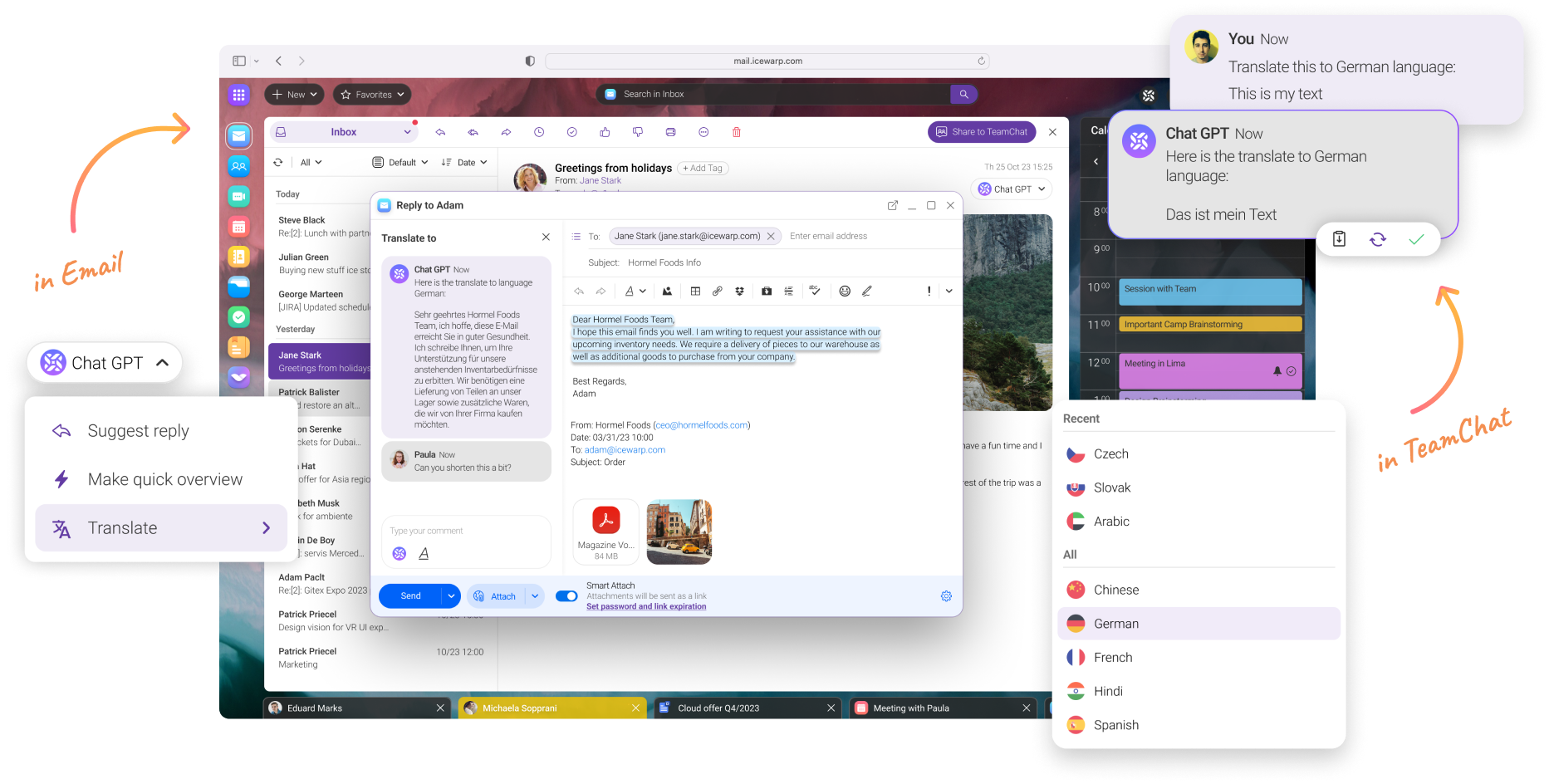Print the email with the printer icon
The width and height of the screenshot is (1549, 784).
(670, 132)
